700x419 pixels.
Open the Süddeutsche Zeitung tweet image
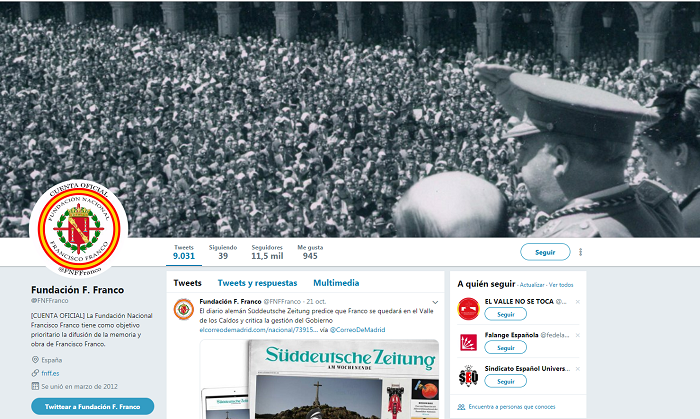coord(319,379)
